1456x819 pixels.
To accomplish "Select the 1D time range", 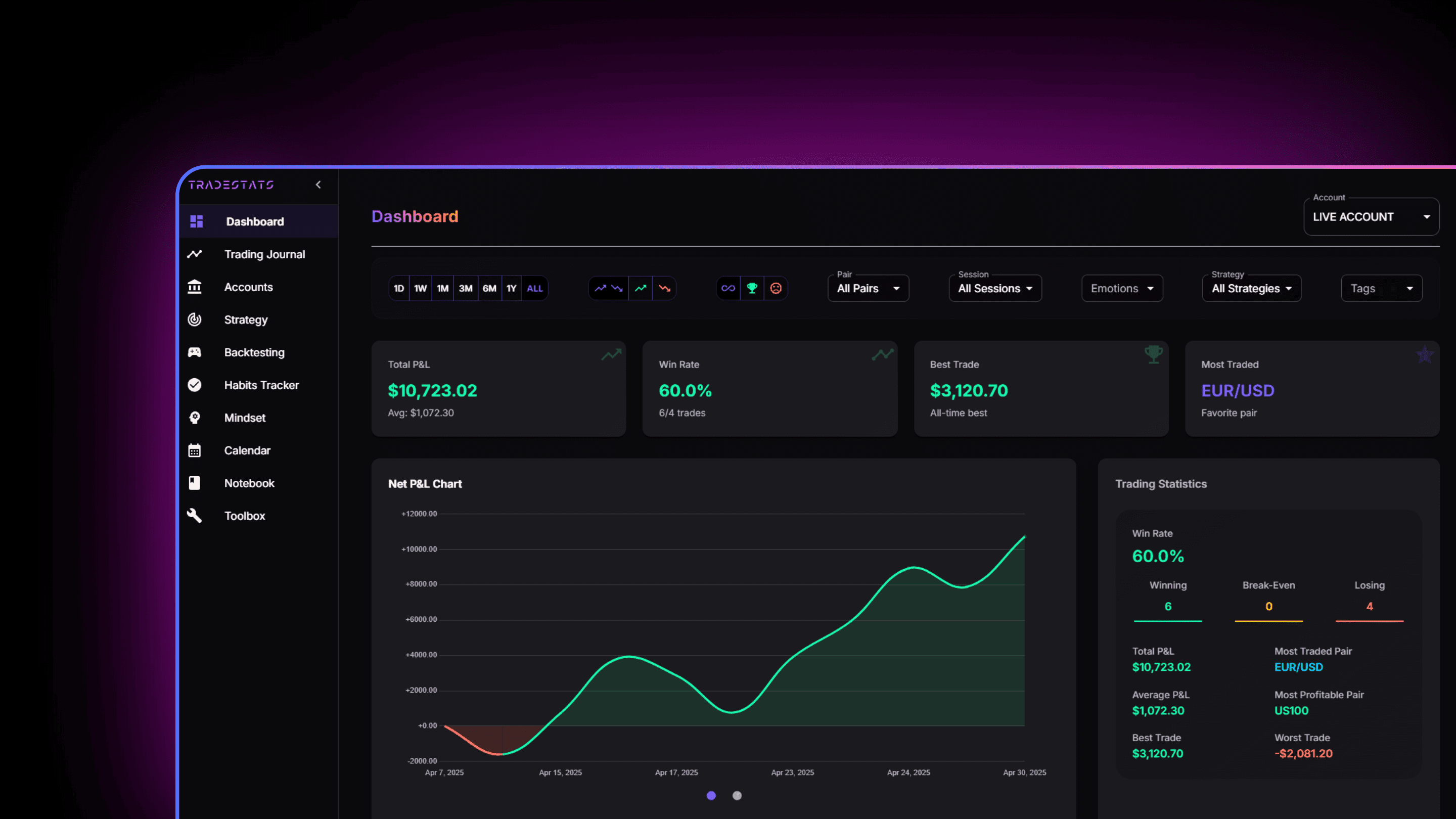I will [399, 288].
